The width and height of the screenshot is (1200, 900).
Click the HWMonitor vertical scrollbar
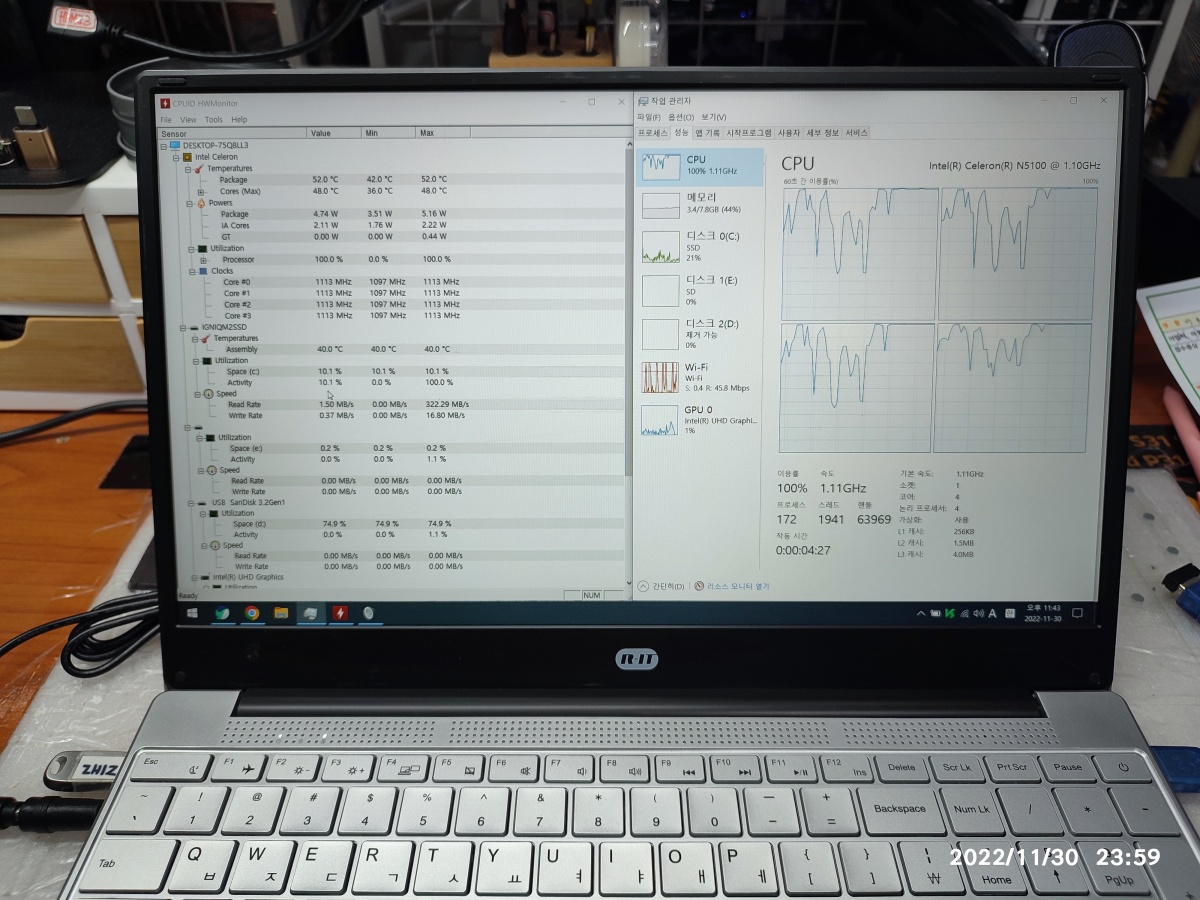[x=629, y=313]
